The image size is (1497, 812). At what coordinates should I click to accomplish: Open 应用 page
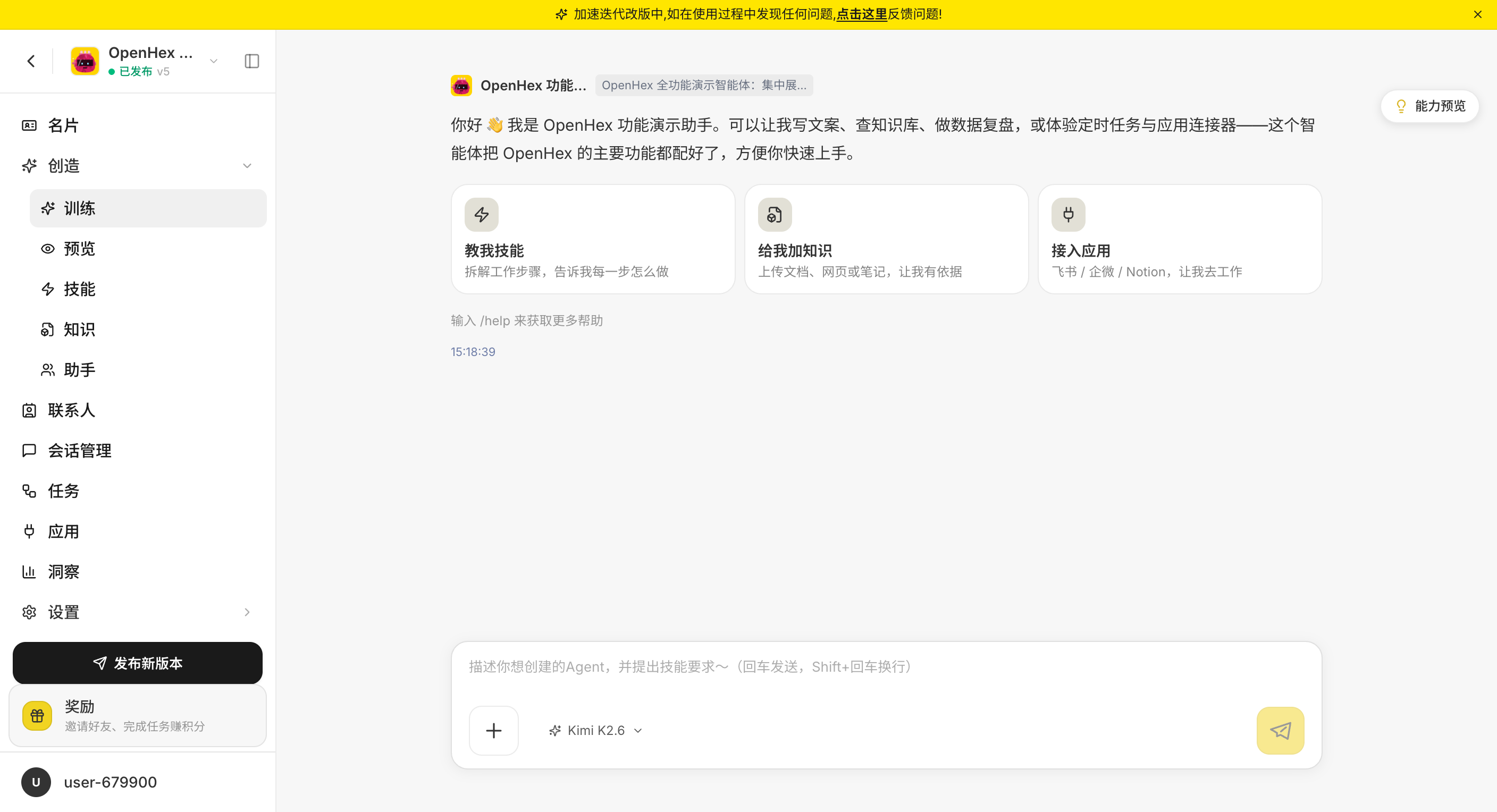click(138, 531)
